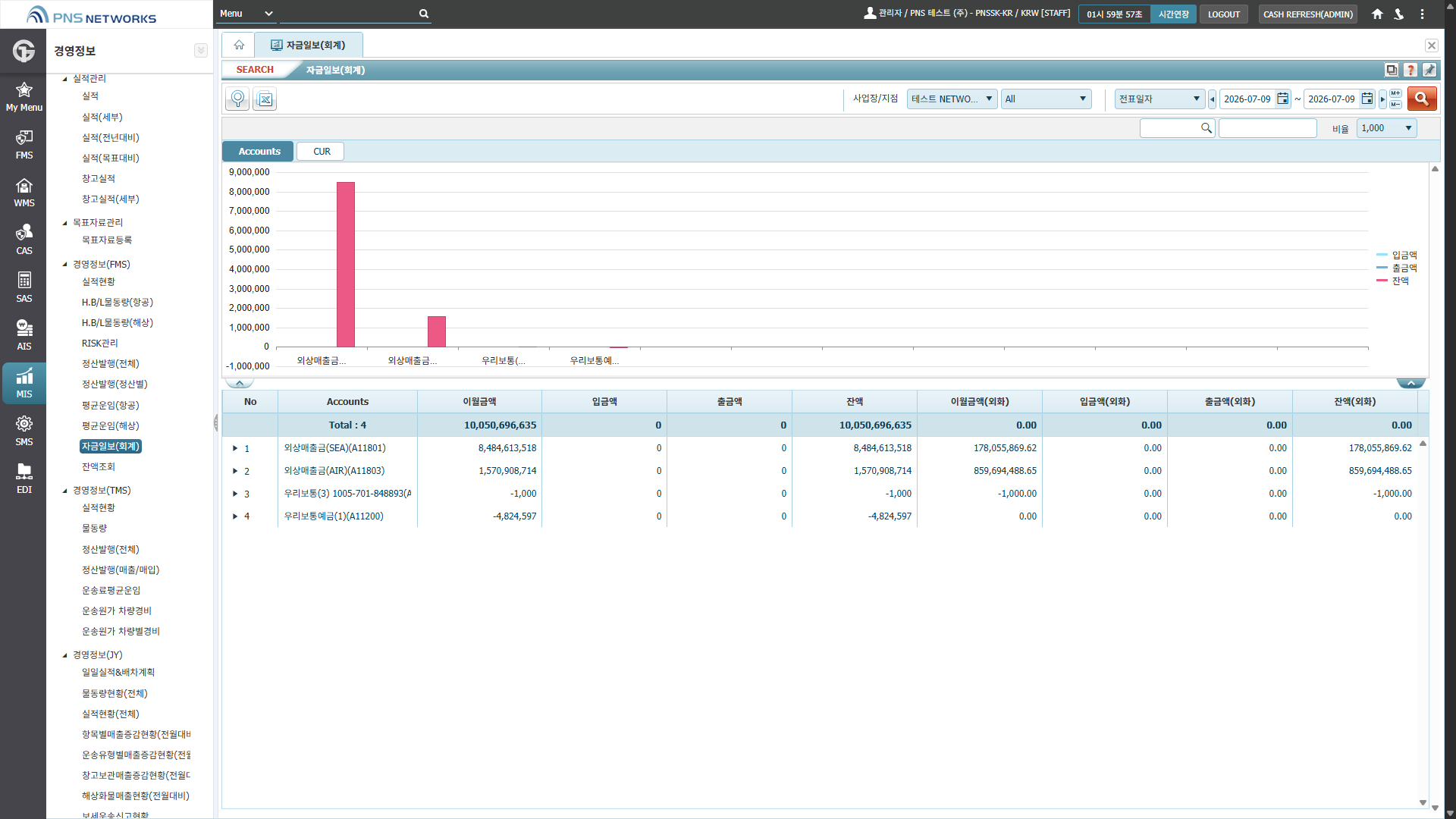Click the LOGOUT button
This screenshot has width=1456, height=819.
[1223, 14]
